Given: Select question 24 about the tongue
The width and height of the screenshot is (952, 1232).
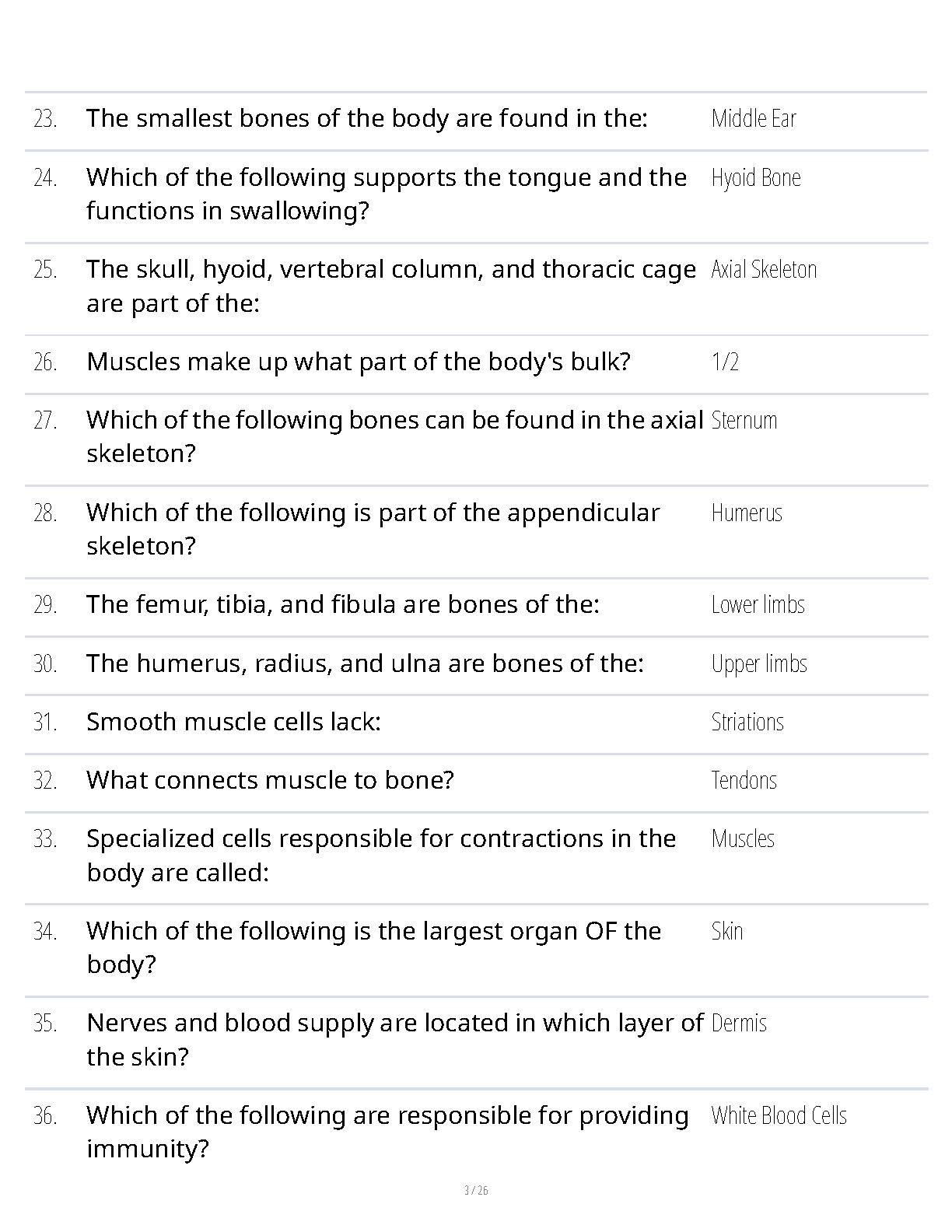Looking at the screenshot, I should point(387,194).
